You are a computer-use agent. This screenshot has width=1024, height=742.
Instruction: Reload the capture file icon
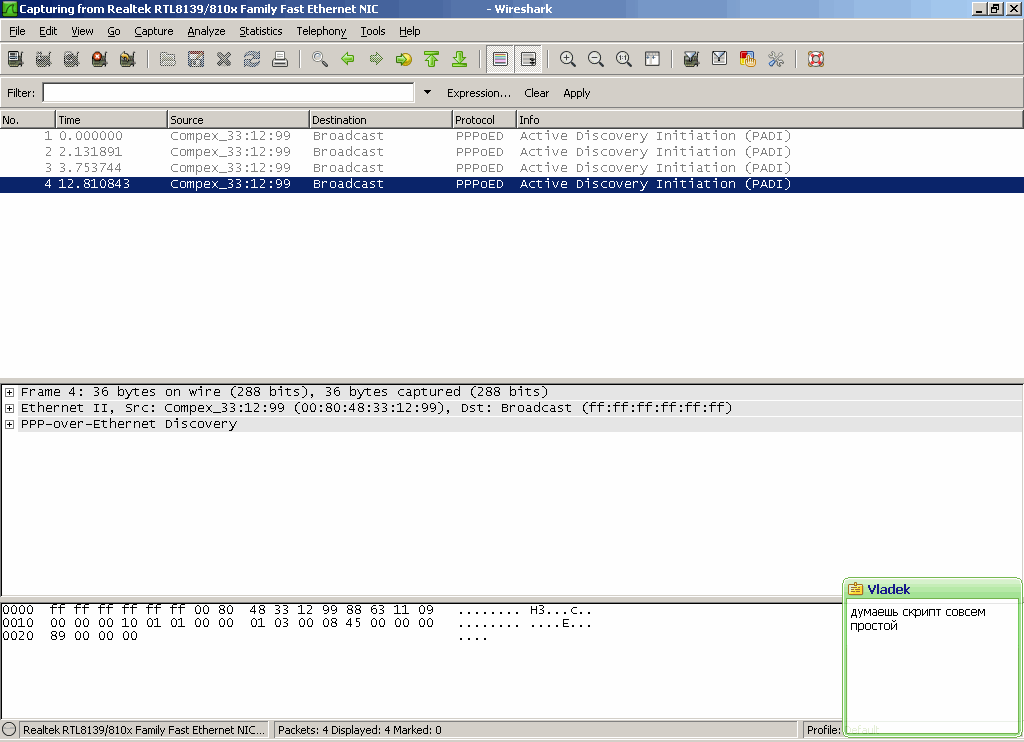point(252,59)
